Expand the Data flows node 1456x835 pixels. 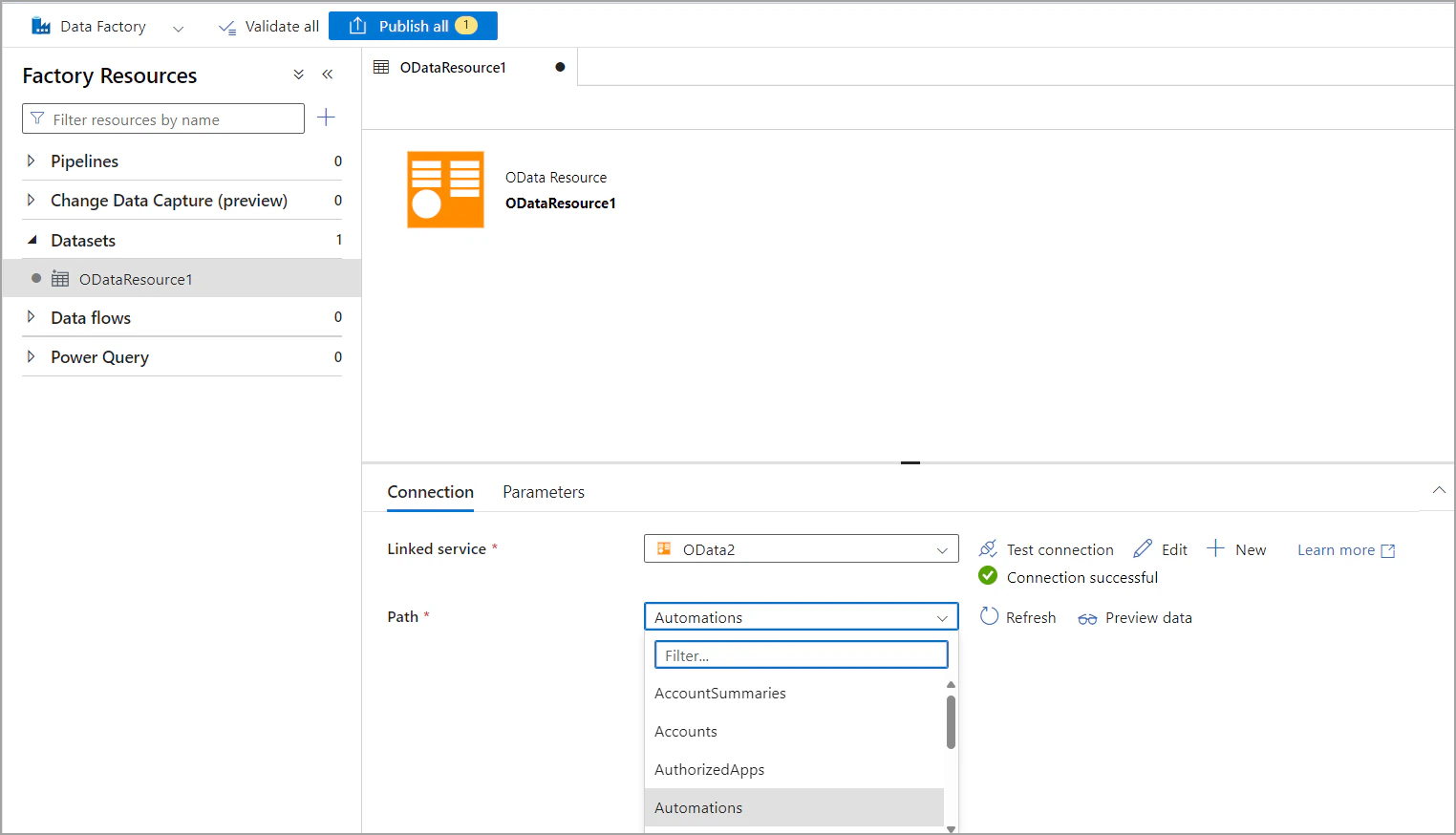tap(31, 317)
